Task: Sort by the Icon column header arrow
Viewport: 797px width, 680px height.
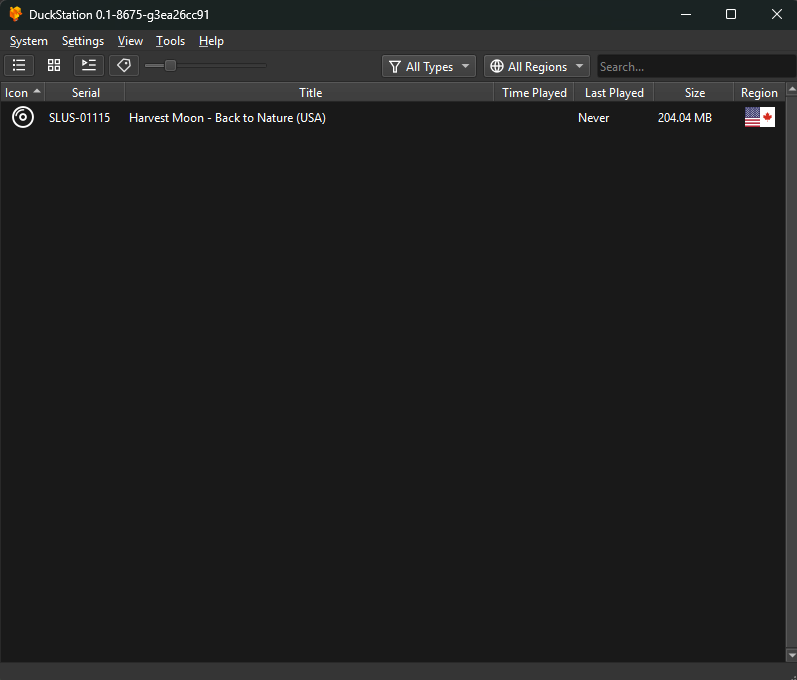Action: [37, 91]
